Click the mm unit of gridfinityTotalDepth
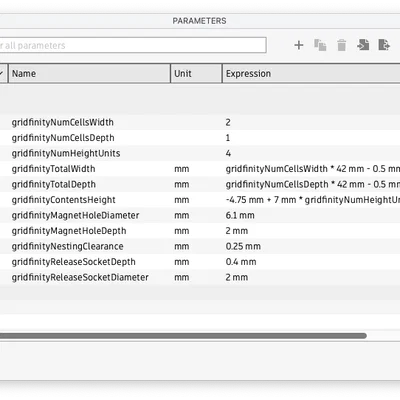Image resolution: width=400 pixels, height=400 pixels. (x=182, y=185)
